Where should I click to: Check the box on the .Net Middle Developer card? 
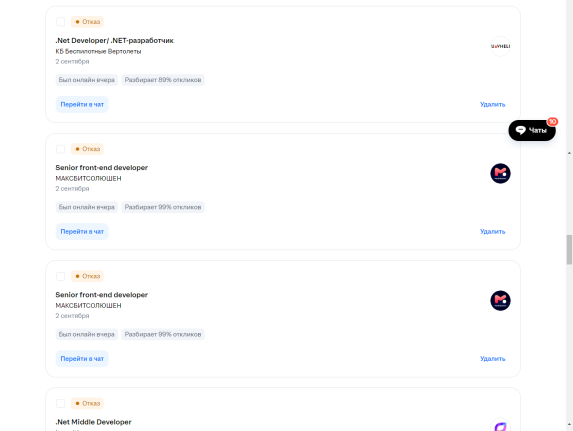tap(61, 403)
